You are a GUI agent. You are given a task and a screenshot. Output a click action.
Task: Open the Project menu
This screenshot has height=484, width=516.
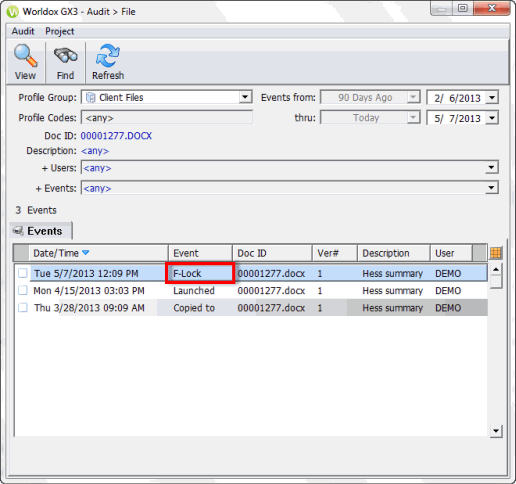tap(60, 31)
